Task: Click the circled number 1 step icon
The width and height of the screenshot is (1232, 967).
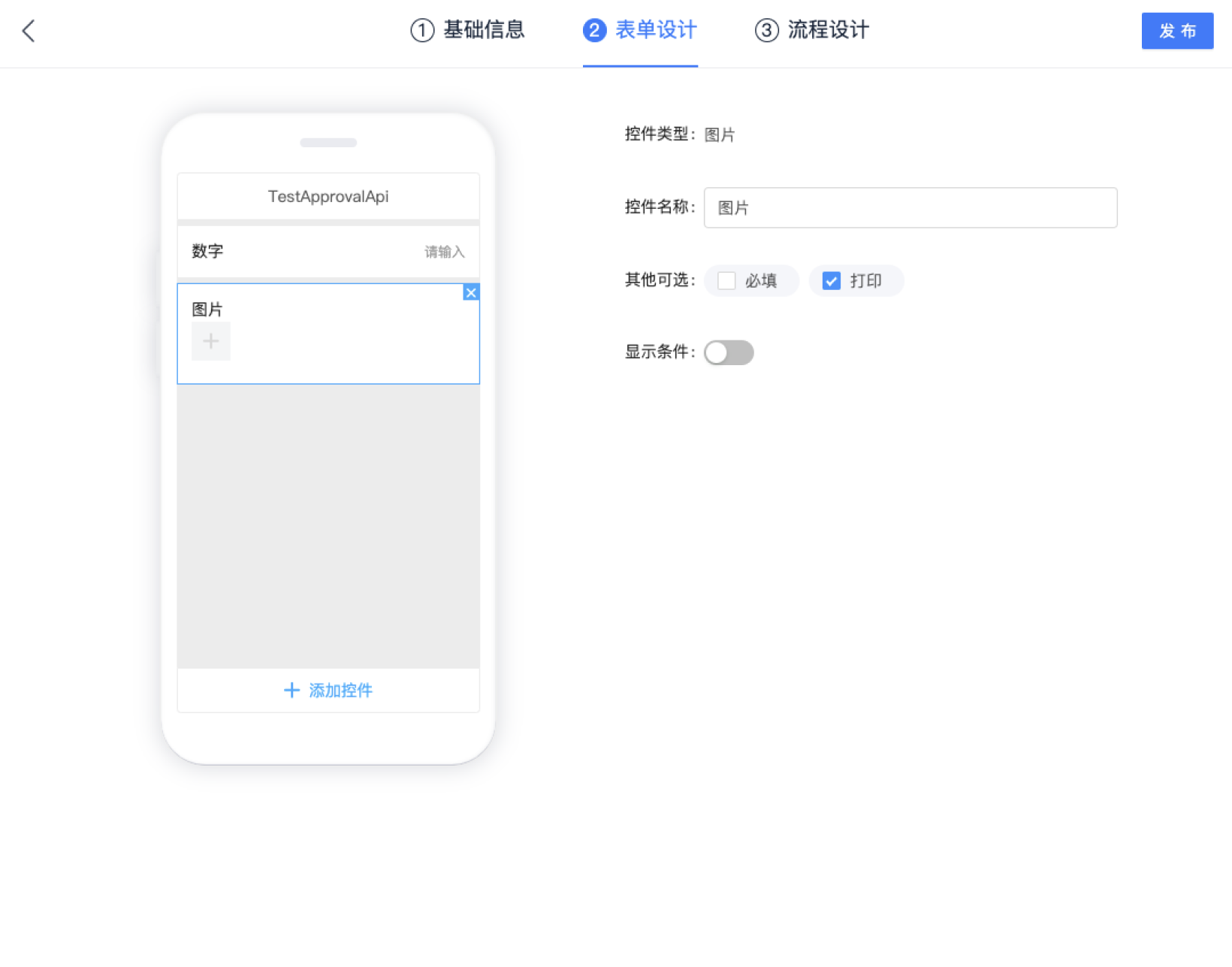Action: (x=422, y=31)
